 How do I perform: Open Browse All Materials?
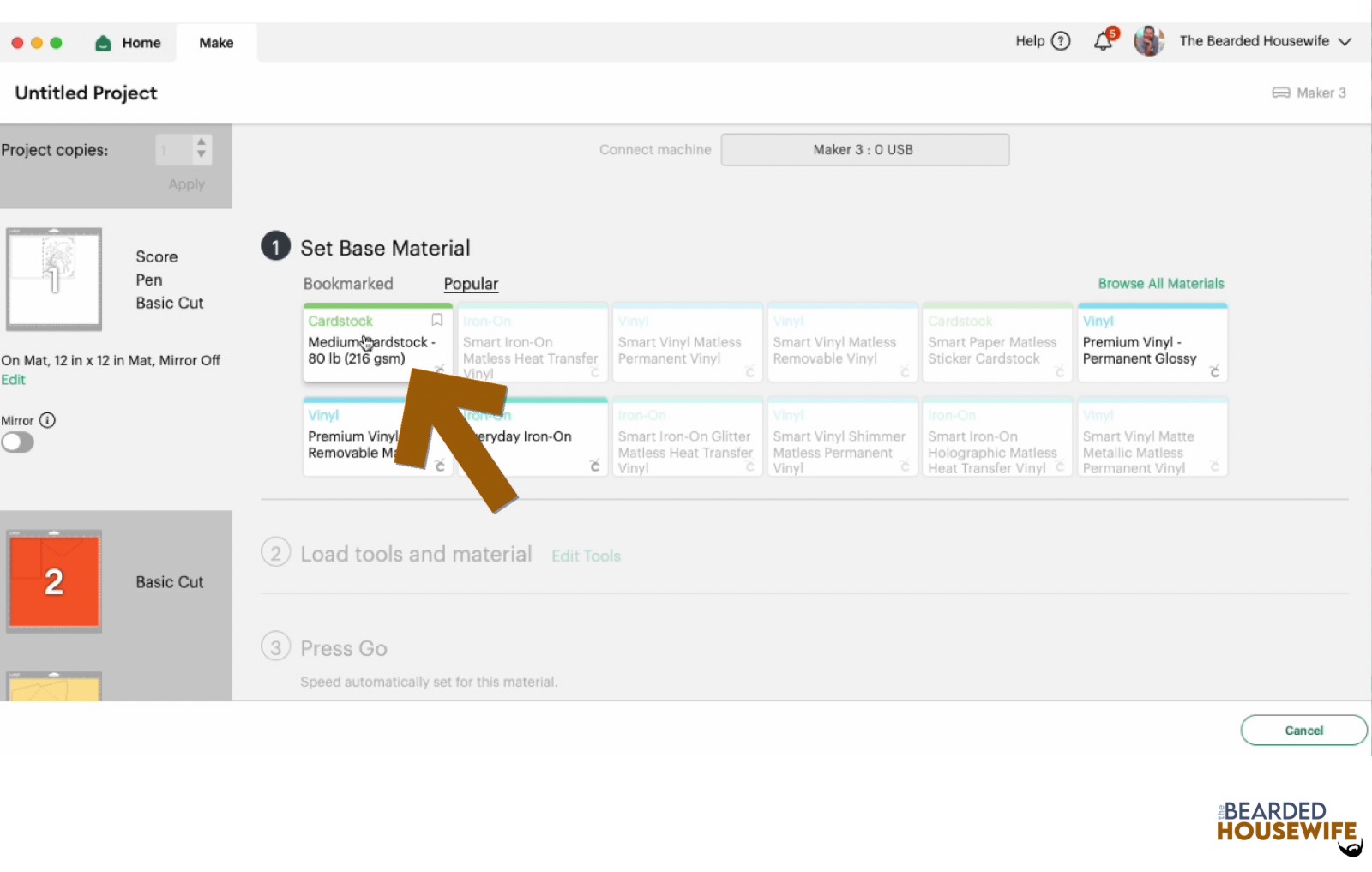(x=1161, y=284)
